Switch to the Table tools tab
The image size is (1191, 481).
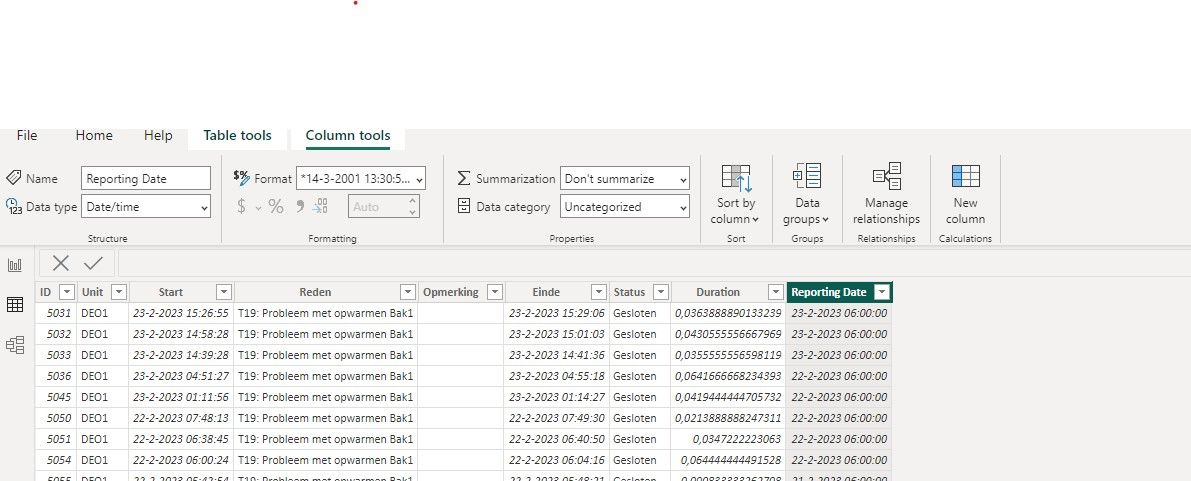(x=237, y=135)
